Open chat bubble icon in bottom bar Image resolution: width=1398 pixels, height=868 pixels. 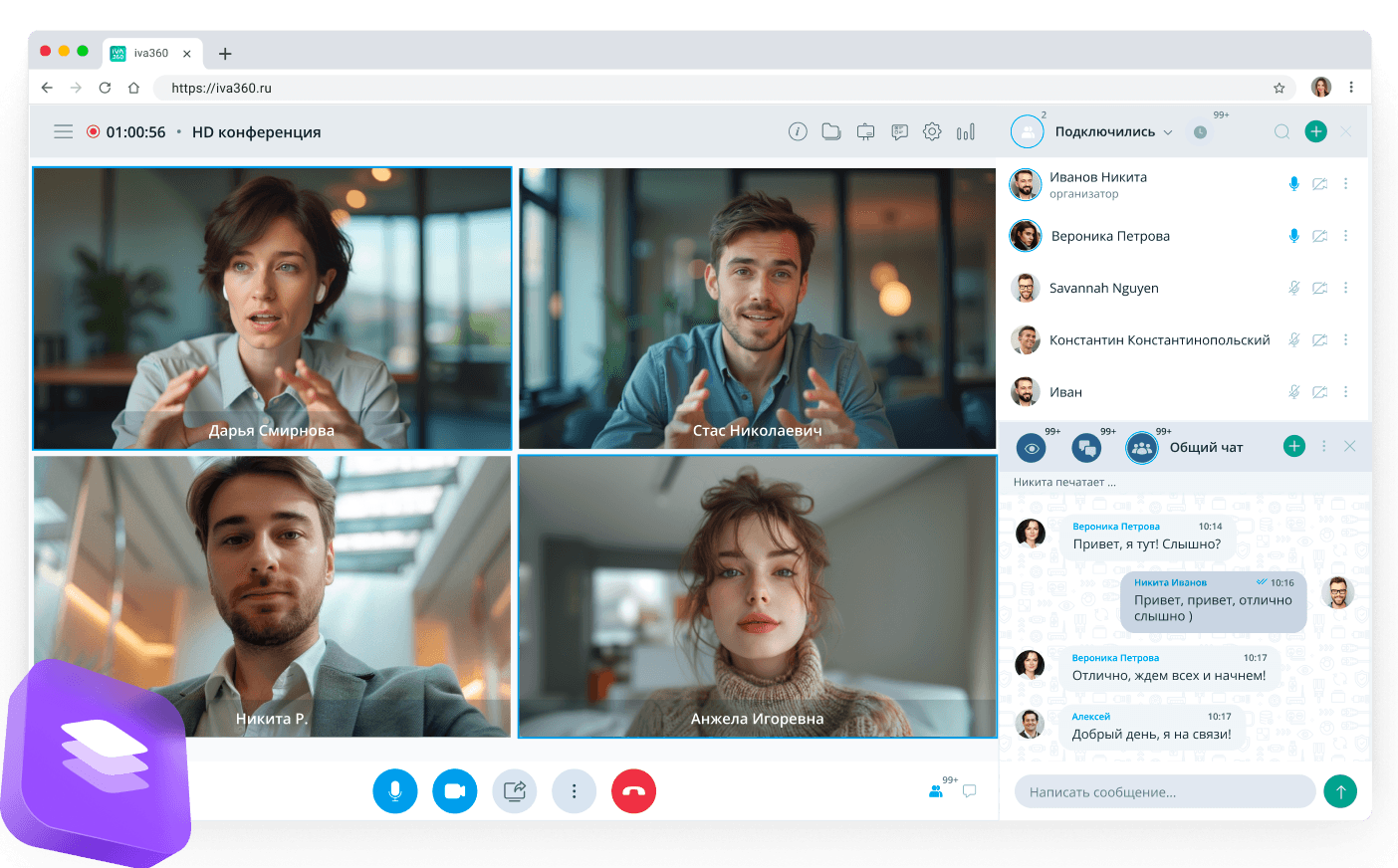(x=969, y=791)
